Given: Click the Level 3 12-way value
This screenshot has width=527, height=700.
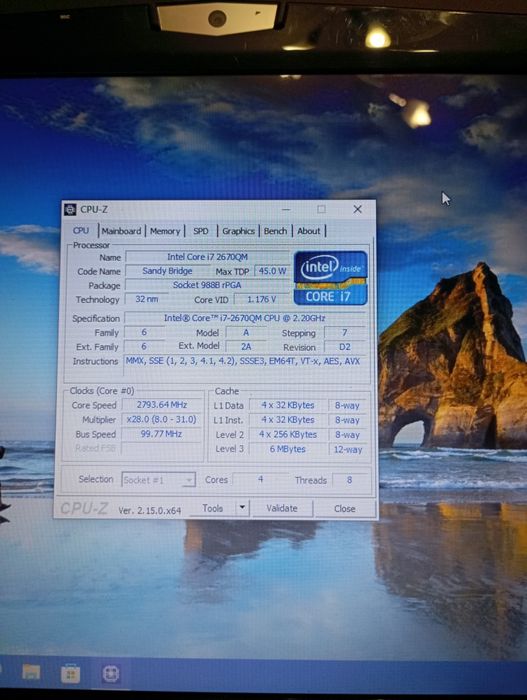Looking at the screenshot, I should click(x=348, y=450).
